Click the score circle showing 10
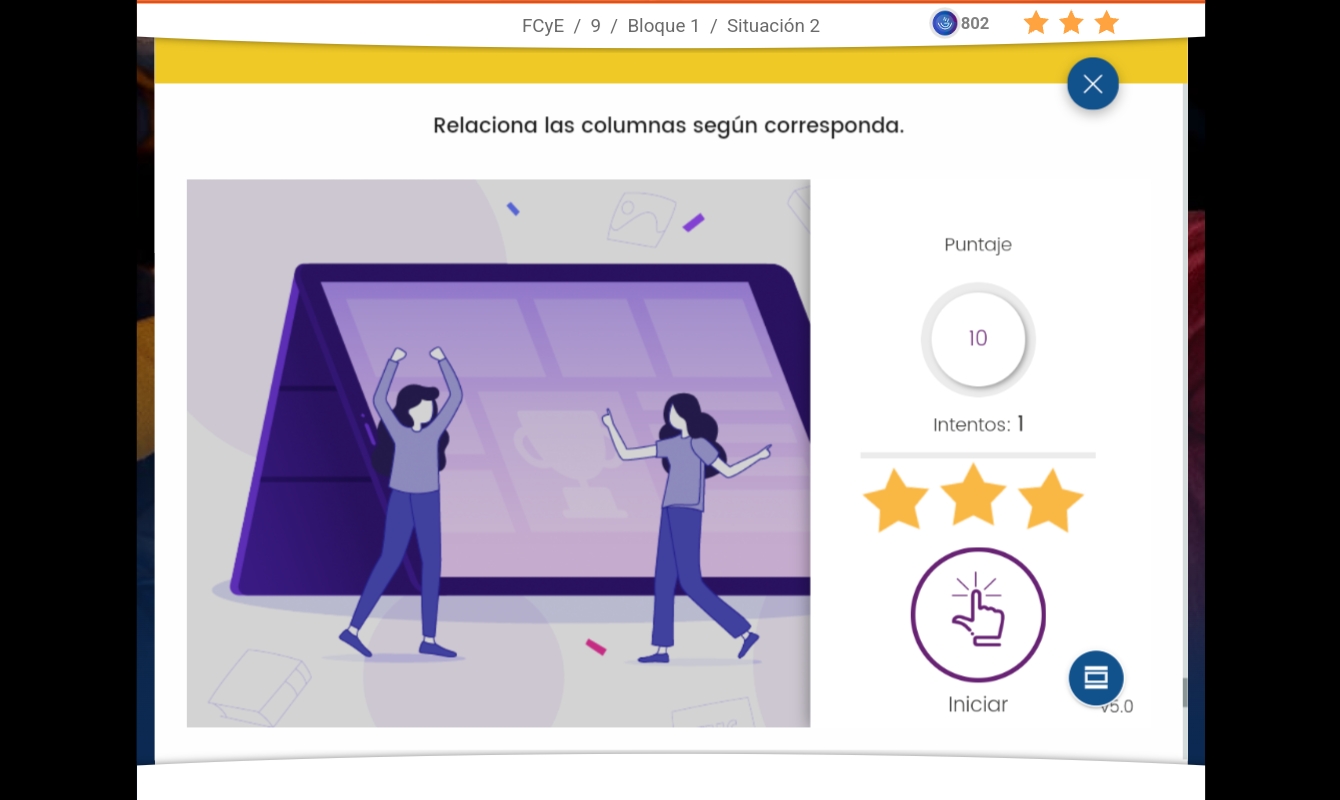 pos(978,339)
